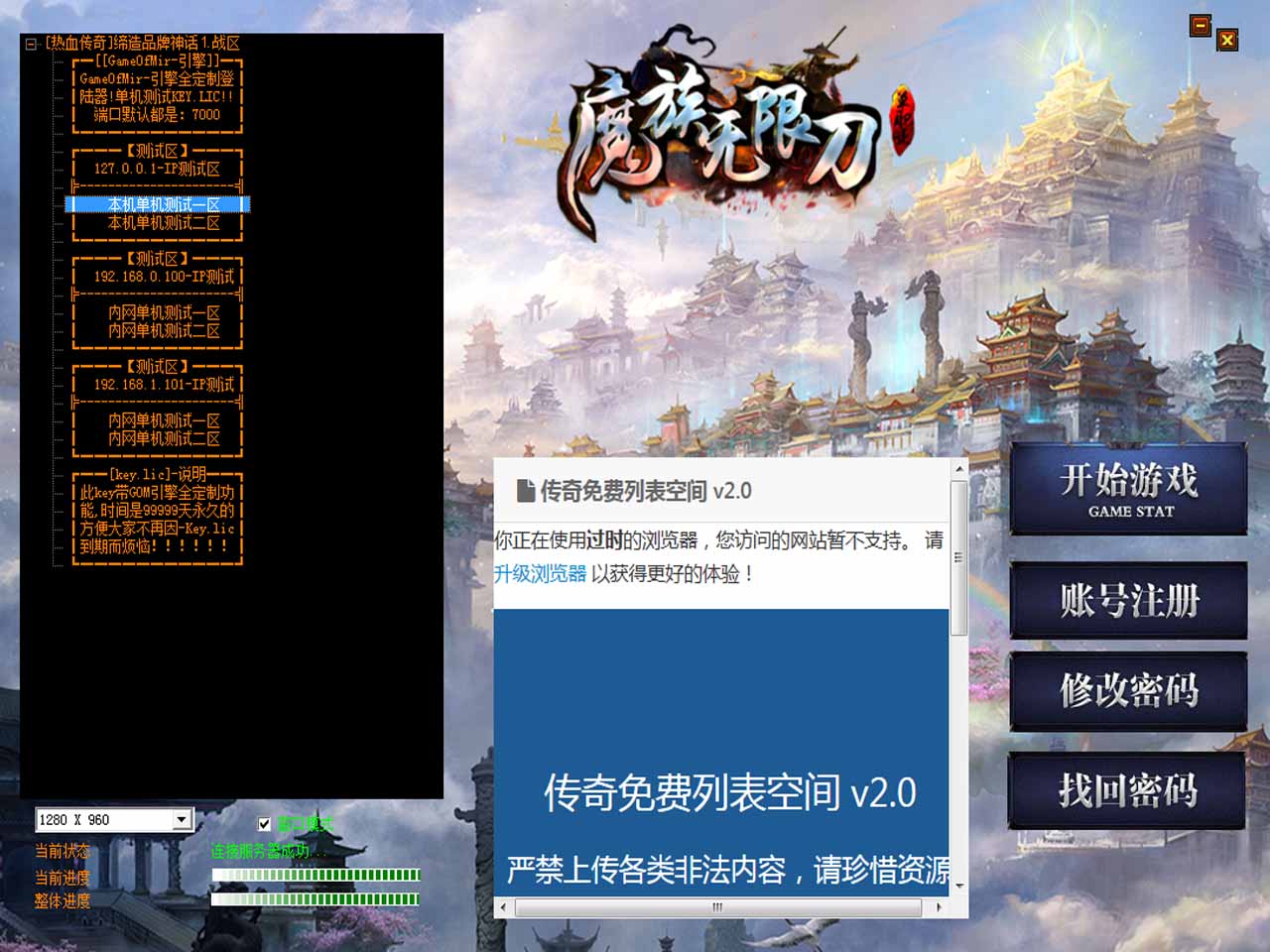Screen dimensions: 1270x952
Task: Click the 整体进度 progress bar
Action: coord(317,898)
